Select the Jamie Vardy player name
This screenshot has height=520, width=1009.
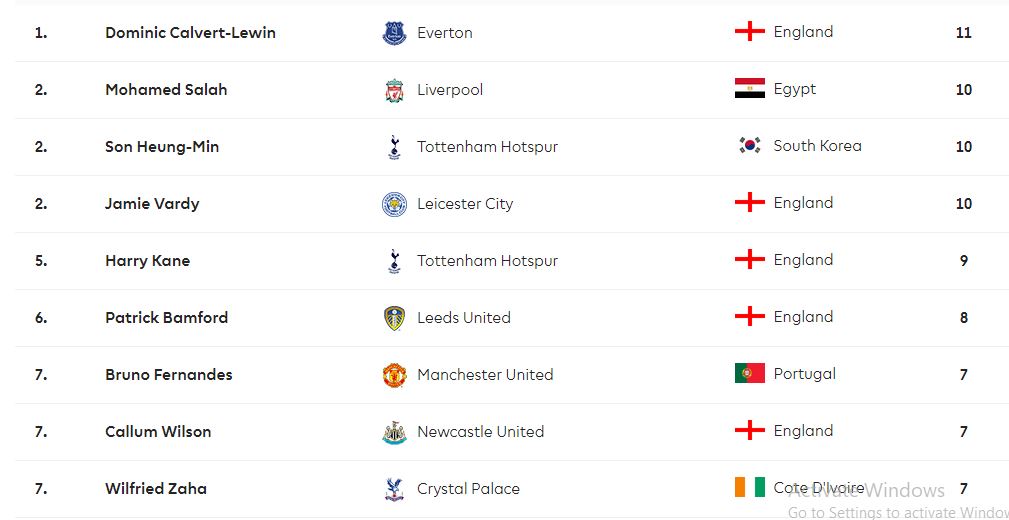[152, 204]
